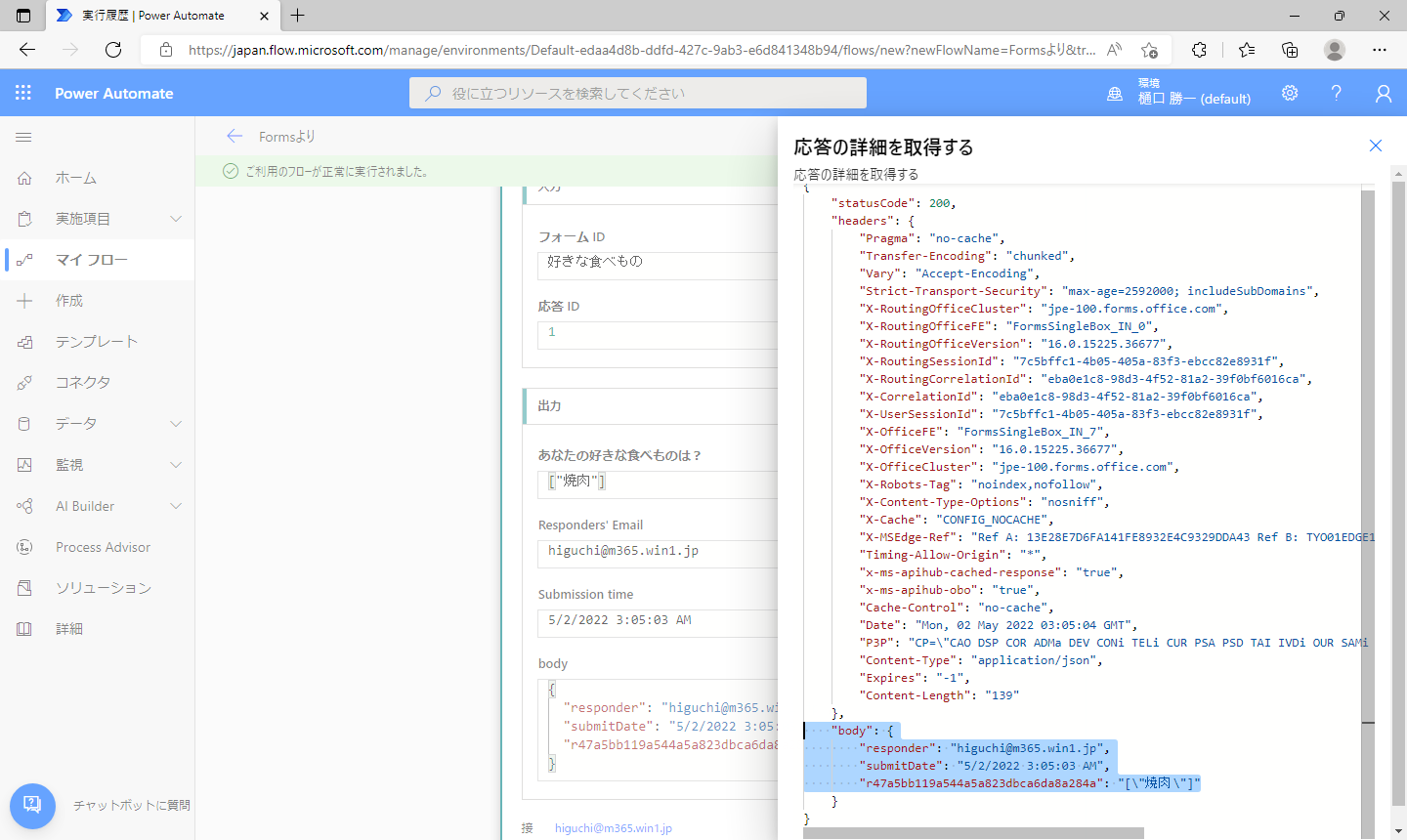Click the ホーム house icon
This screenshot has width=1407, height=840.
point(24,178)
